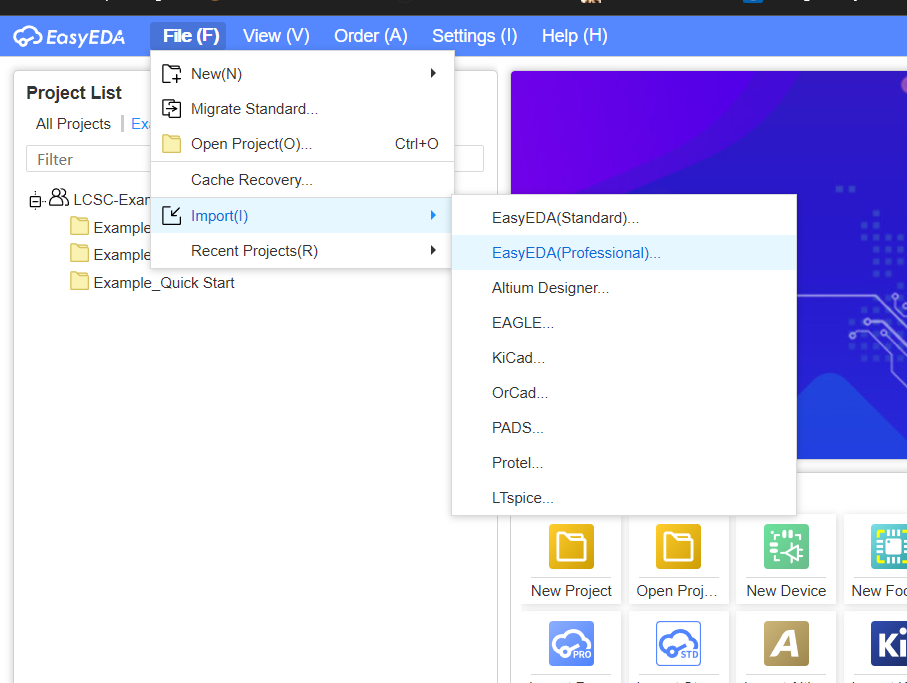
Task: Import from EasyEDA(Standard)...
Action: pyautogui.click(x=624, y=218)
